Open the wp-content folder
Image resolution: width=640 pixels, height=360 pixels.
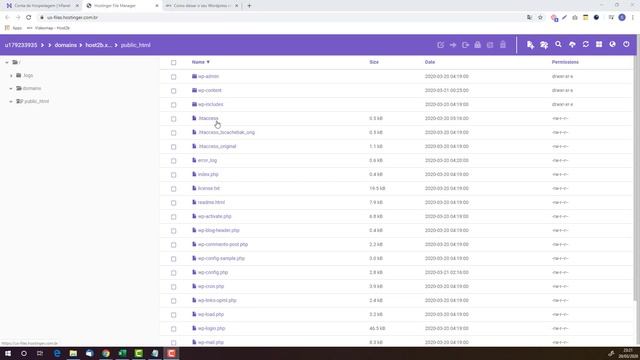click(209, 90)
